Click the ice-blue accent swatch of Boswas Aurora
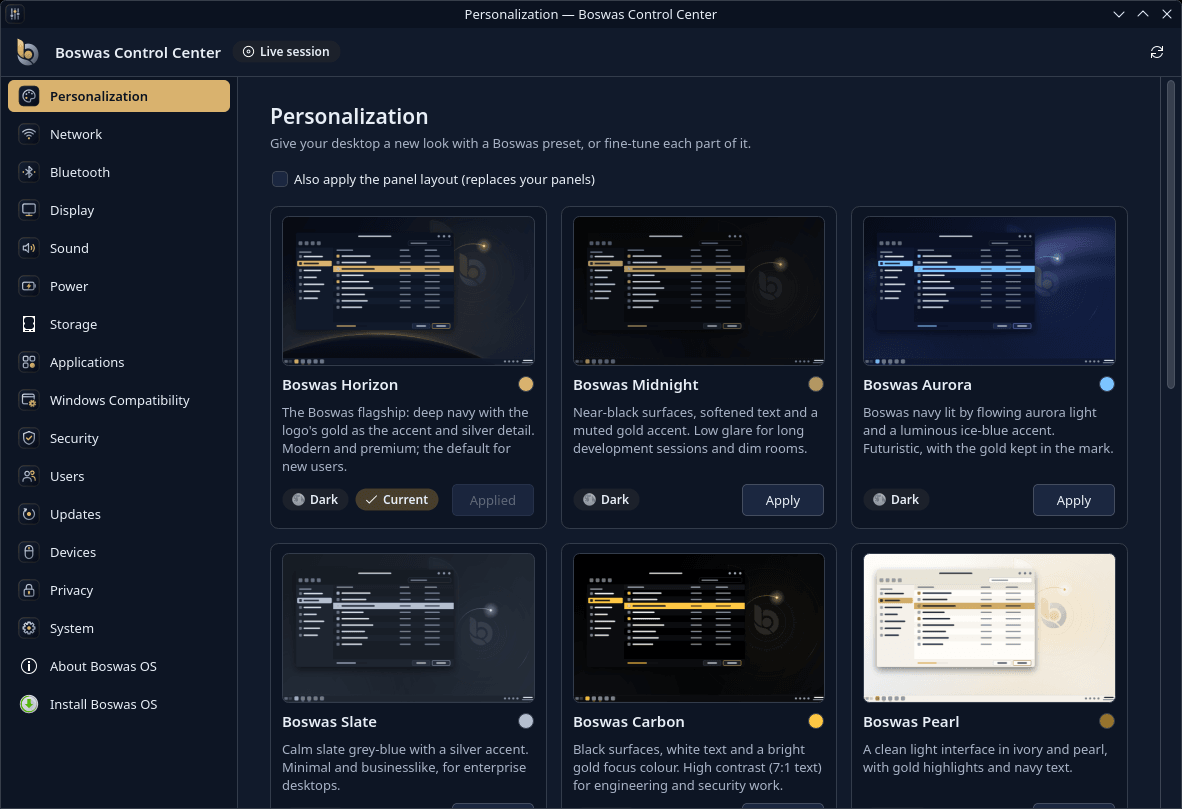 click(x=1107, y=384)
